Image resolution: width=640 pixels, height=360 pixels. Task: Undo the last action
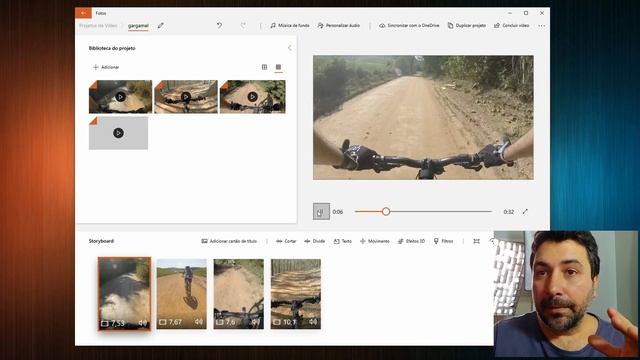[x=219, y=25]
